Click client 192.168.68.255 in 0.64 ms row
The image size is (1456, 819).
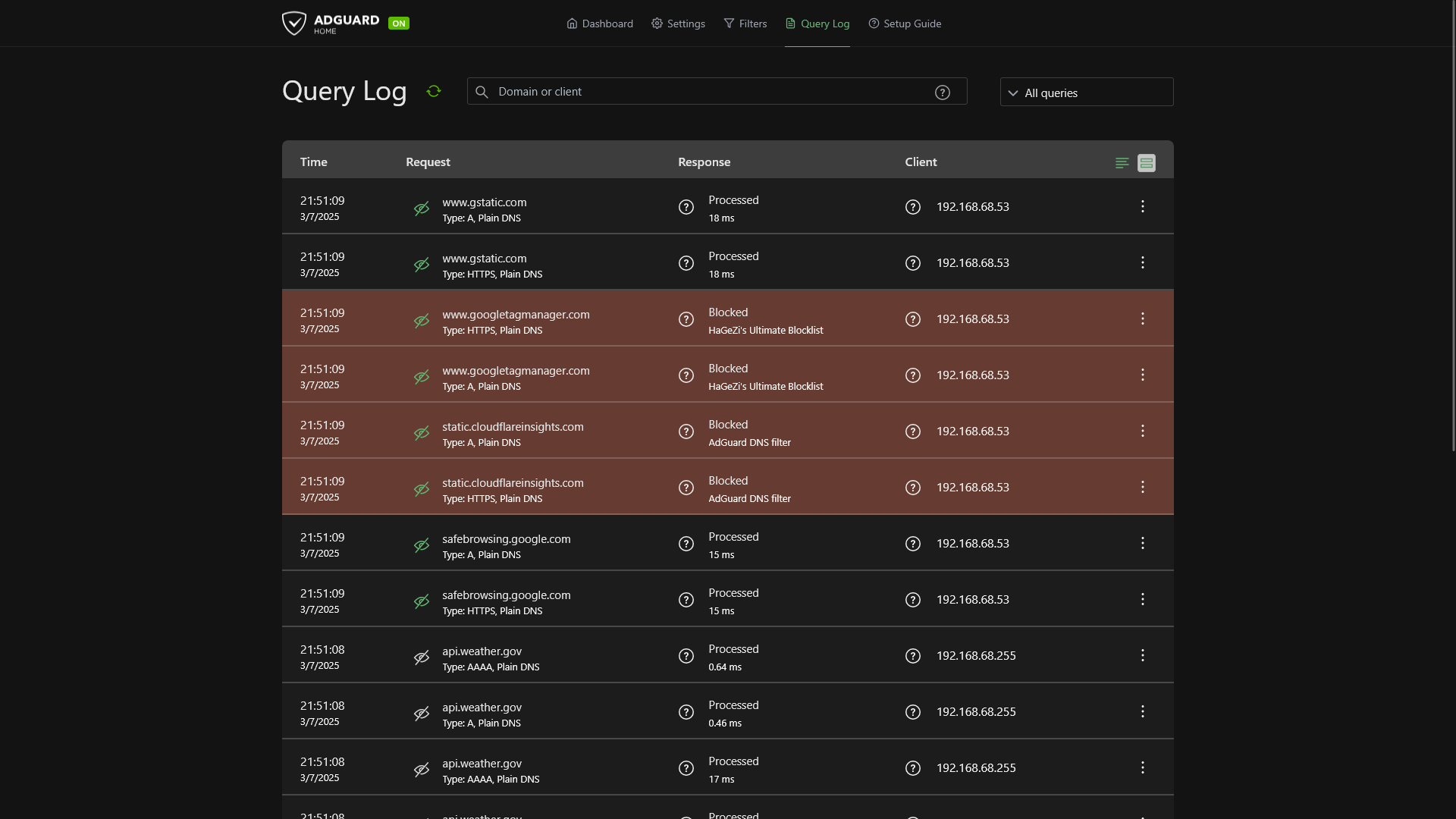pyautogui.click(x=976, y=656)
